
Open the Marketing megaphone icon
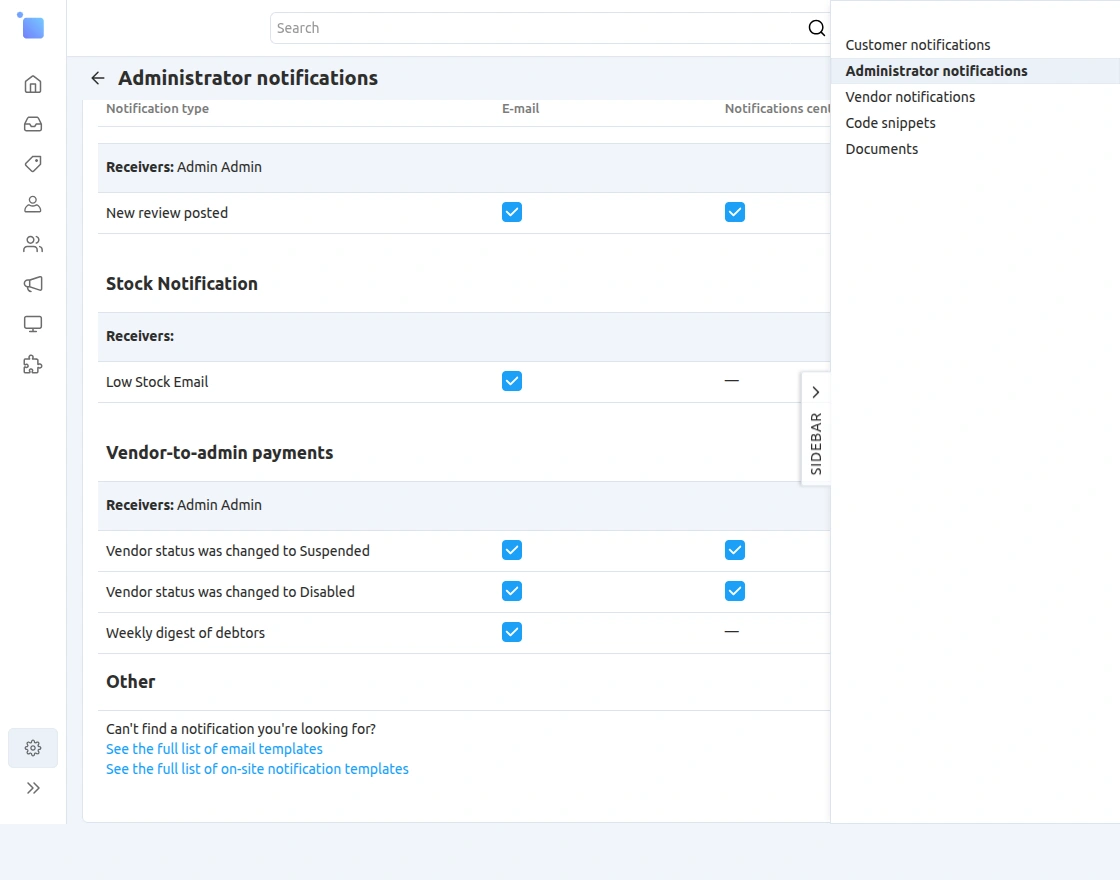pyautogui.click(x=33, y=284)
